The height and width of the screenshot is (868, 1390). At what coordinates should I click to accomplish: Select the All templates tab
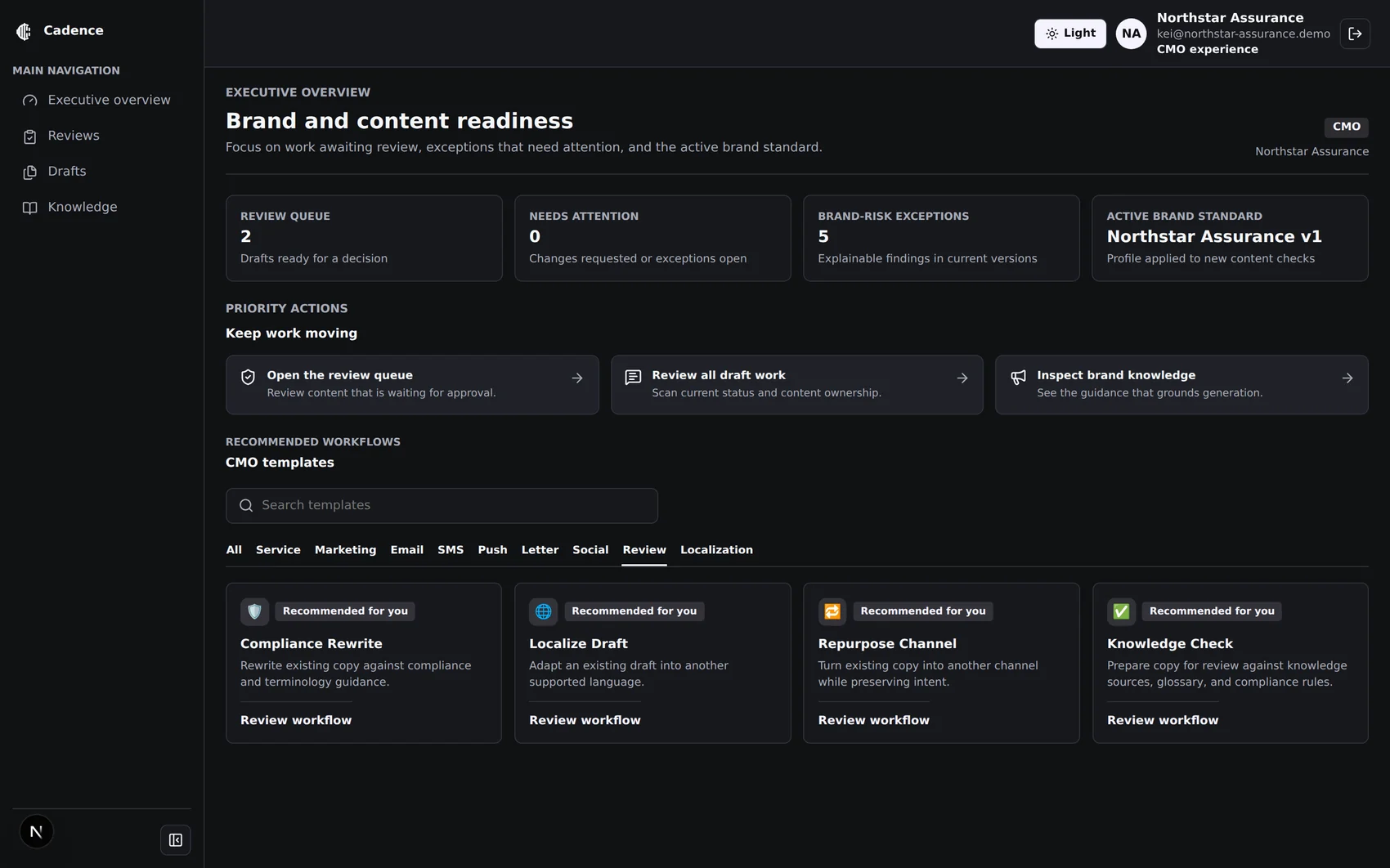coord(234,550)
